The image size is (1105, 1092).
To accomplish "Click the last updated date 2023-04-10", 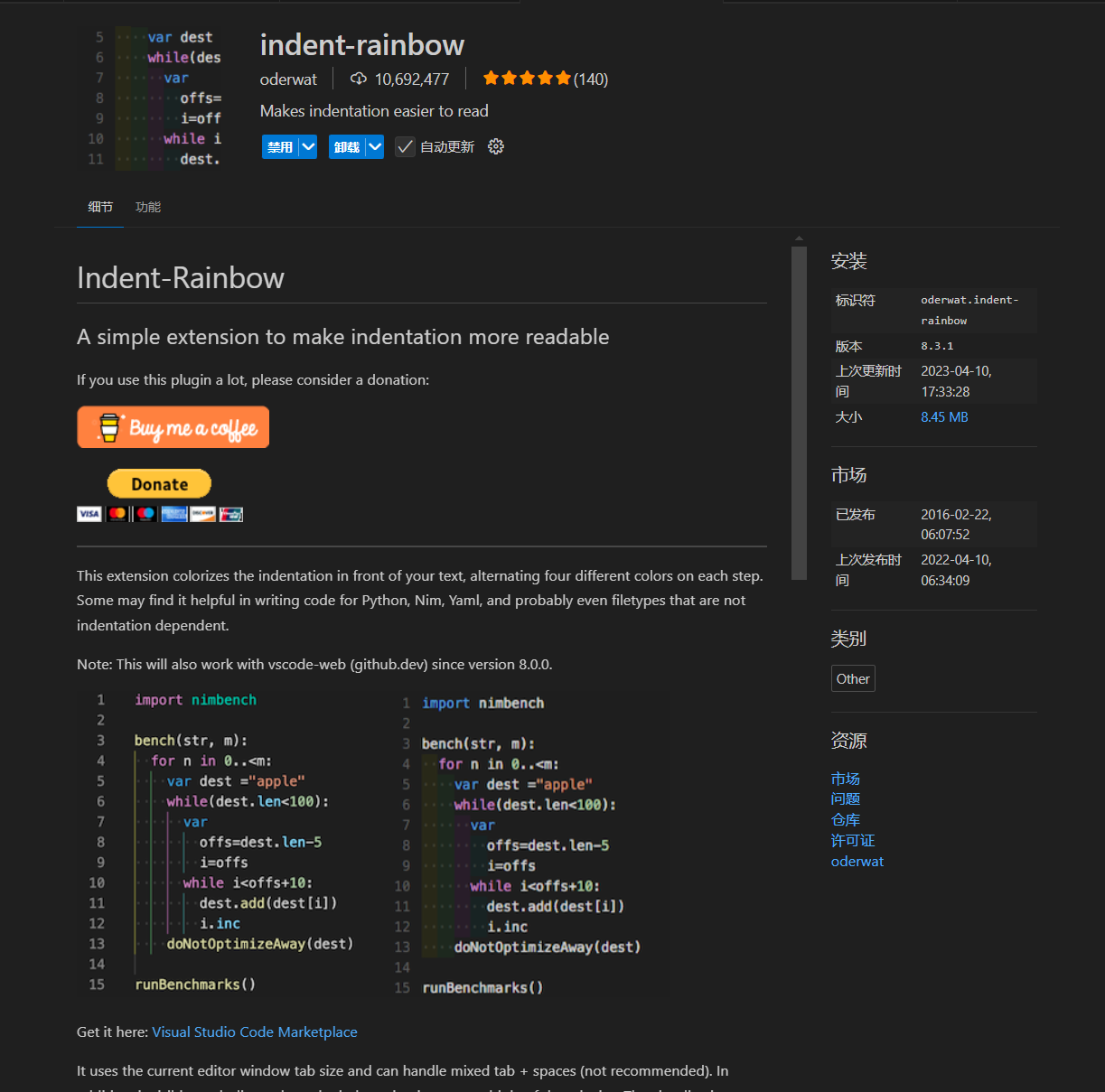I will click(956, 381).
